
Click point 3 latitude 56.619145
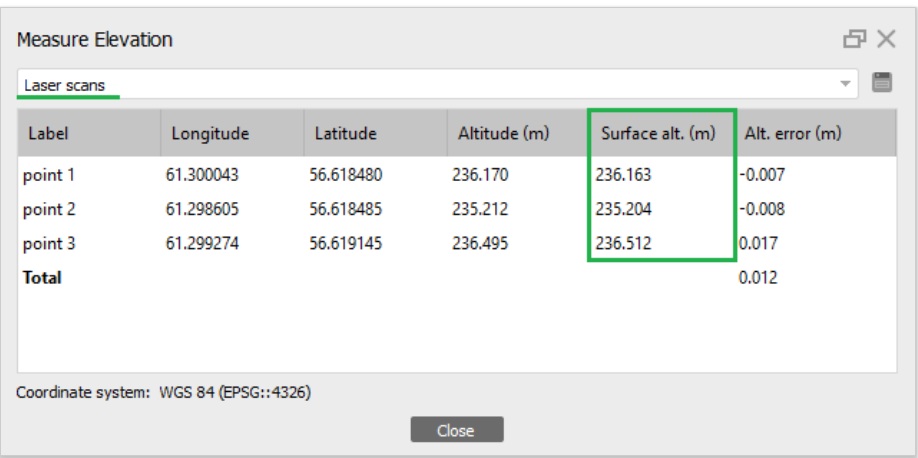tap(346, 244)
